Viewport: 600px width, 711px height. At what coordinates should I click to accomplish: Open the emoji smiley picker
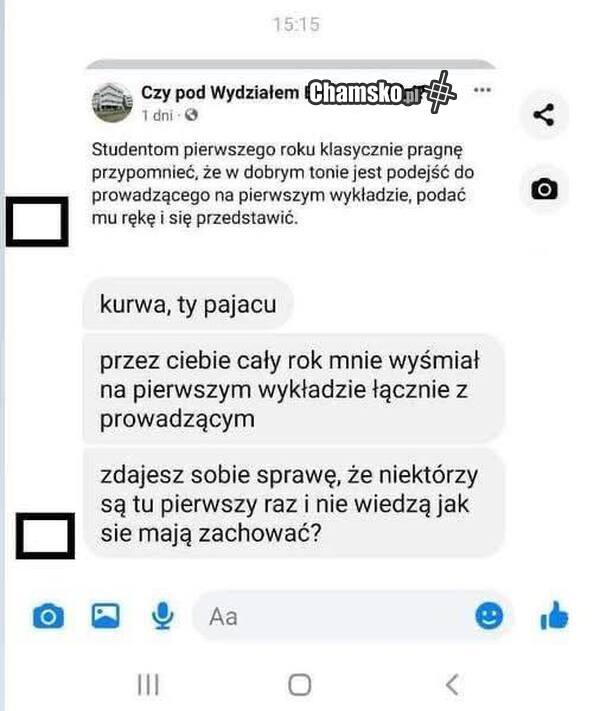pyautogui.click(x=489, y=616)
